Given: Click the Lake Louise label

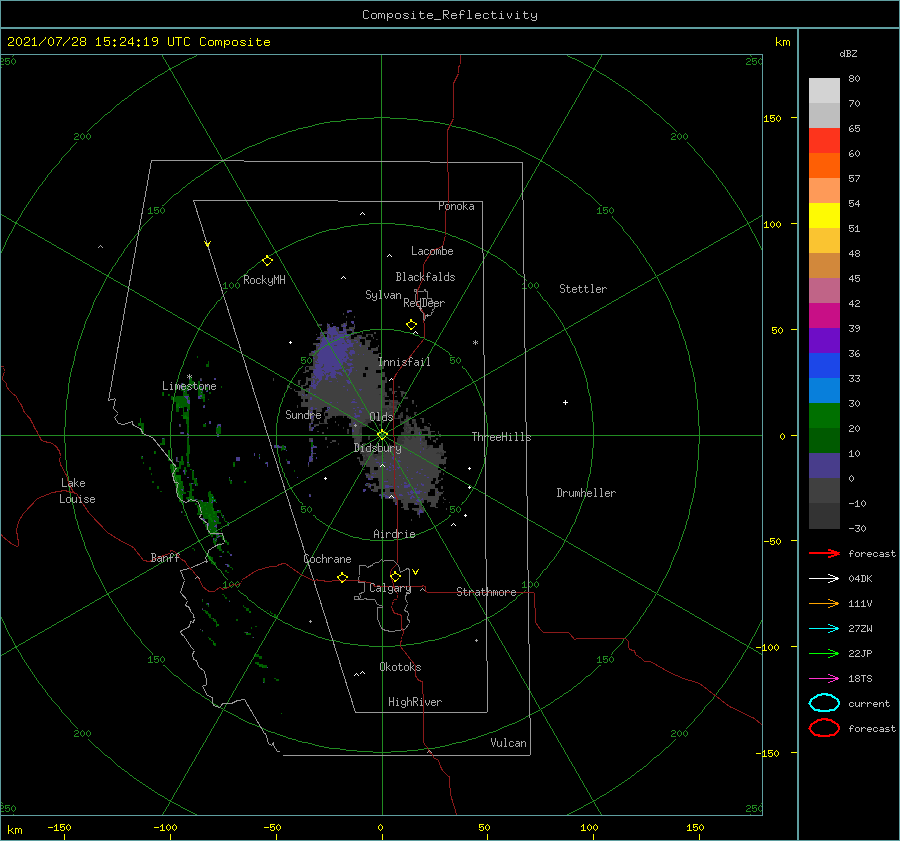Looking at the screenshot, I should click(x=77, y=491).
